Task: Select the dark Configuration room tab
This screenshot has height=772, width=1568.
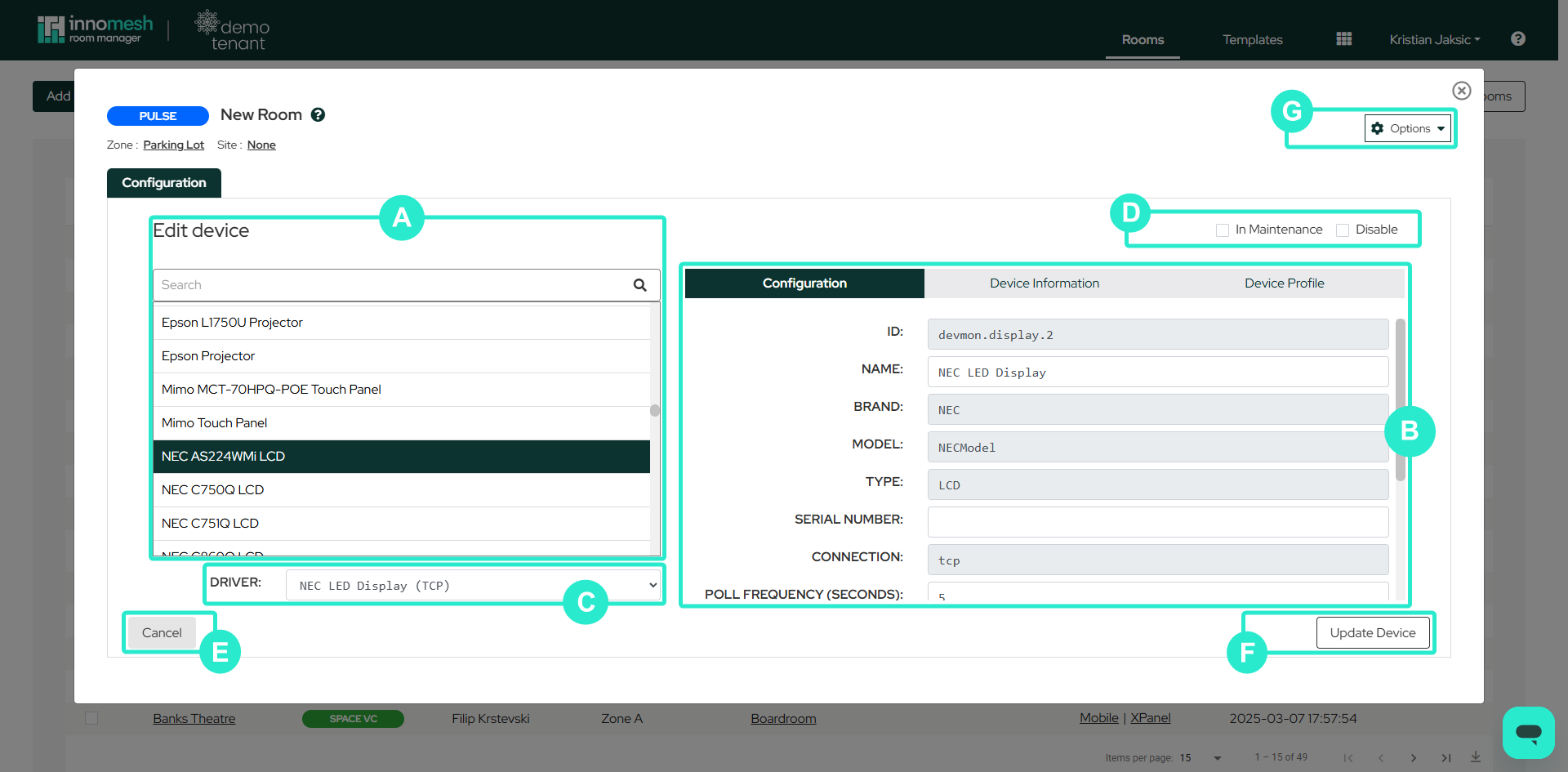Action: click(x=164, y=183)
